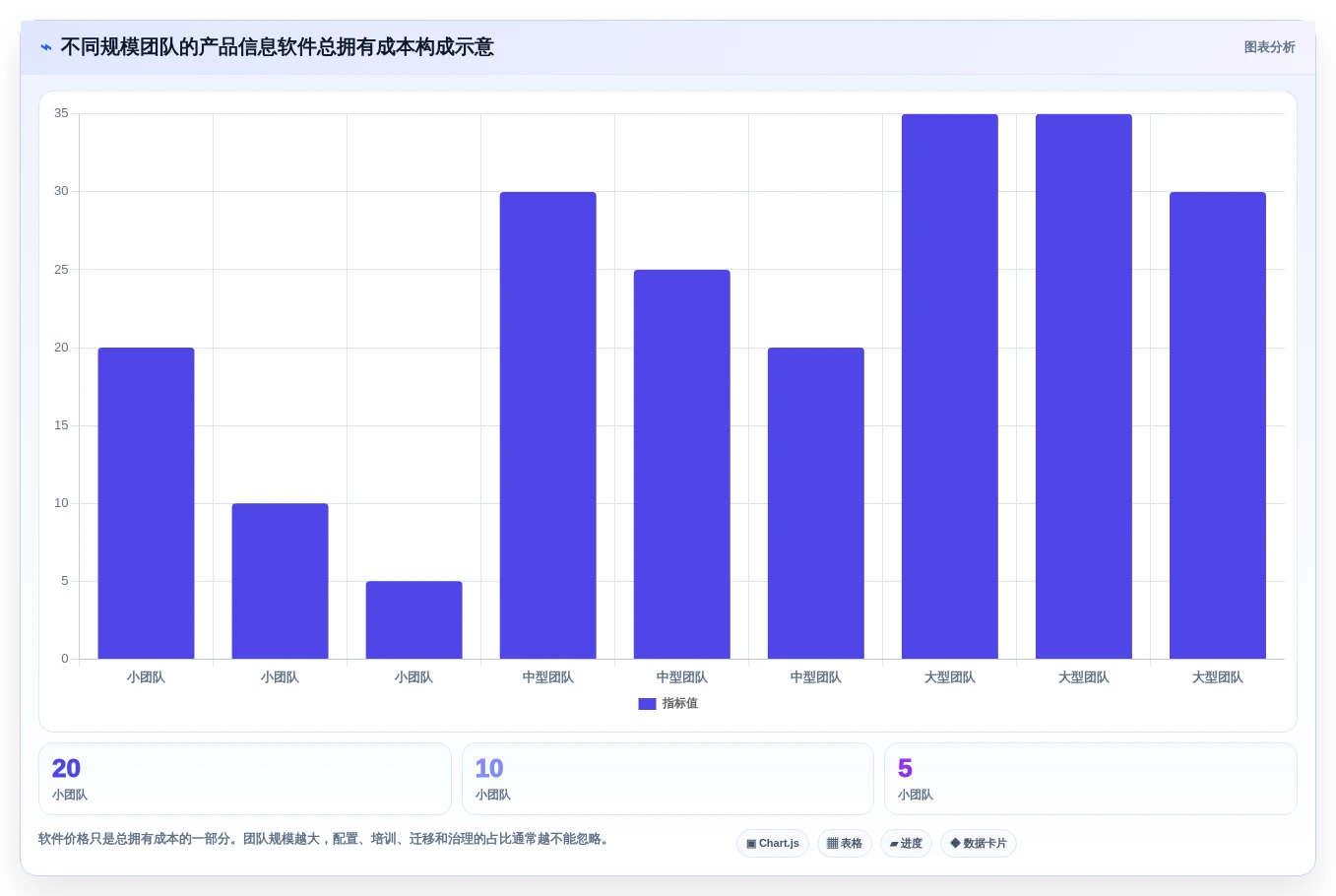The height and width of the screenshot is (896, 1336).
Task: Click the y-axis label 15
Action: (x=61, y=425)
